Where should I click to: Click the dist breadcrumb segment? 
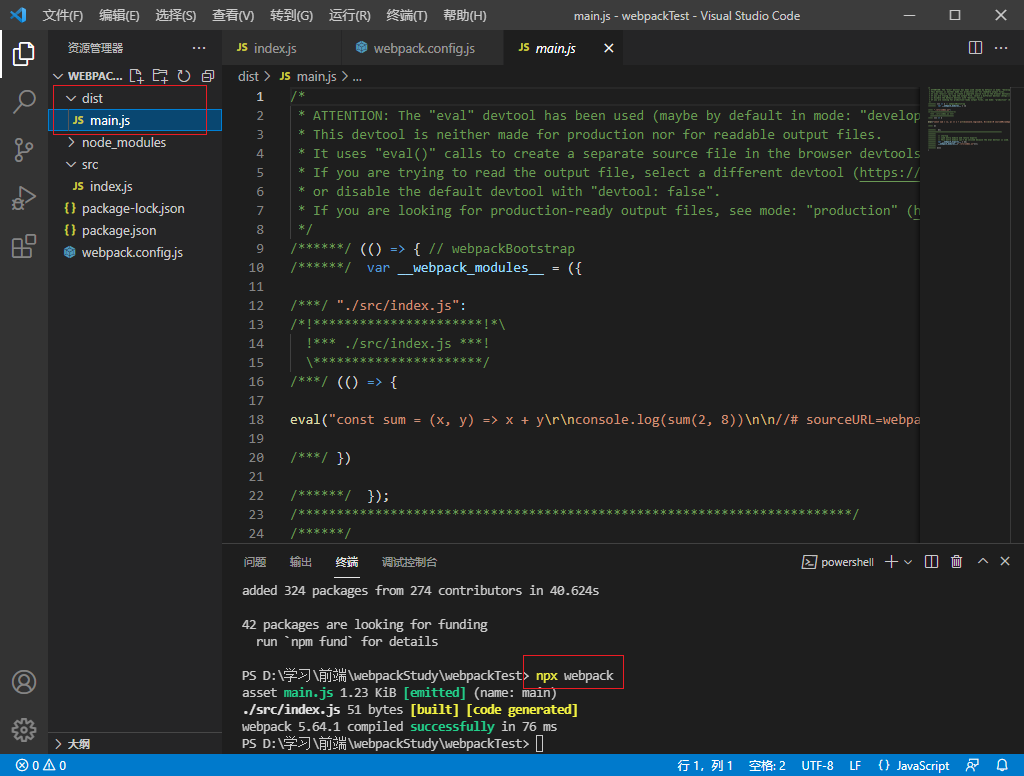point(248,76)
